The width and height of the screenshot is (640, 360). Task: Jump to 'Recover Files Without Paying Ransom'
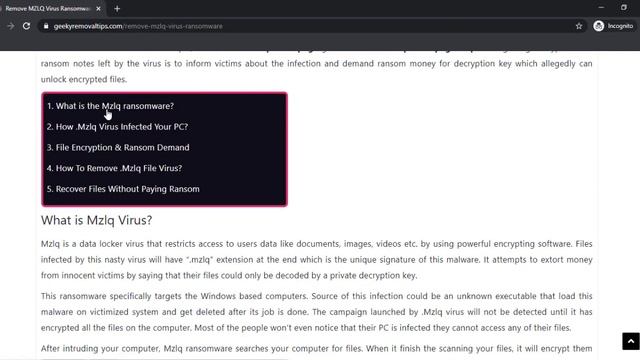(123, 189)
